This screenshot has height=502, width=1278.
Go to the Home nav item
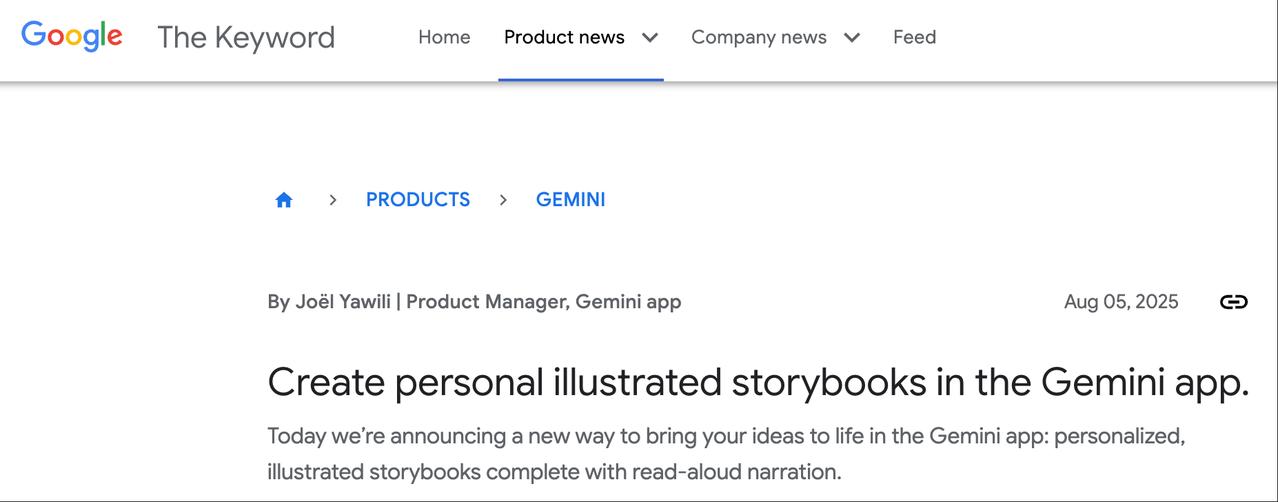[x=444, y=37]
